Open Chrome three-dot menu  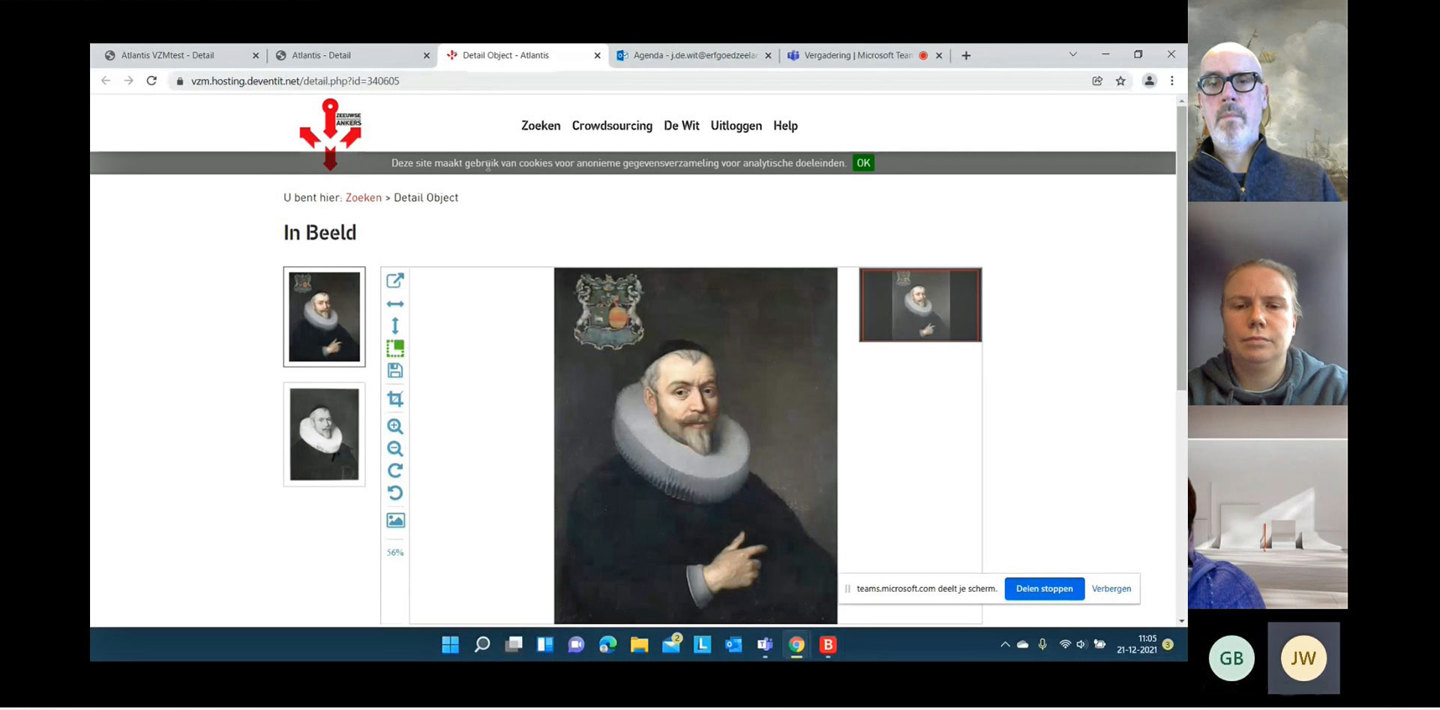coord(1171,81)
